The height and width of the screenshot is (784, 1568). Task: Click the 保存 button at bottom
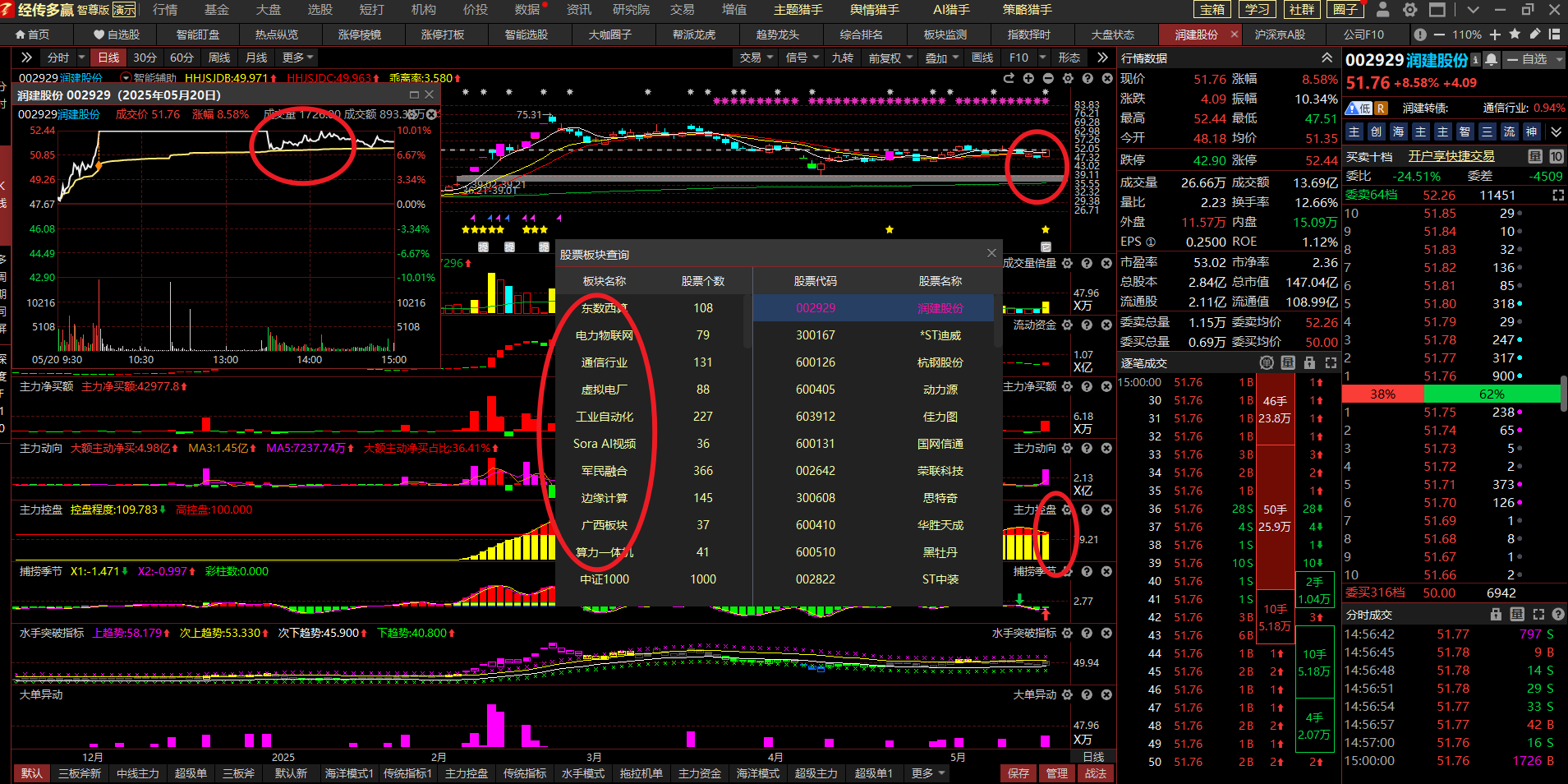point(1019,773)
